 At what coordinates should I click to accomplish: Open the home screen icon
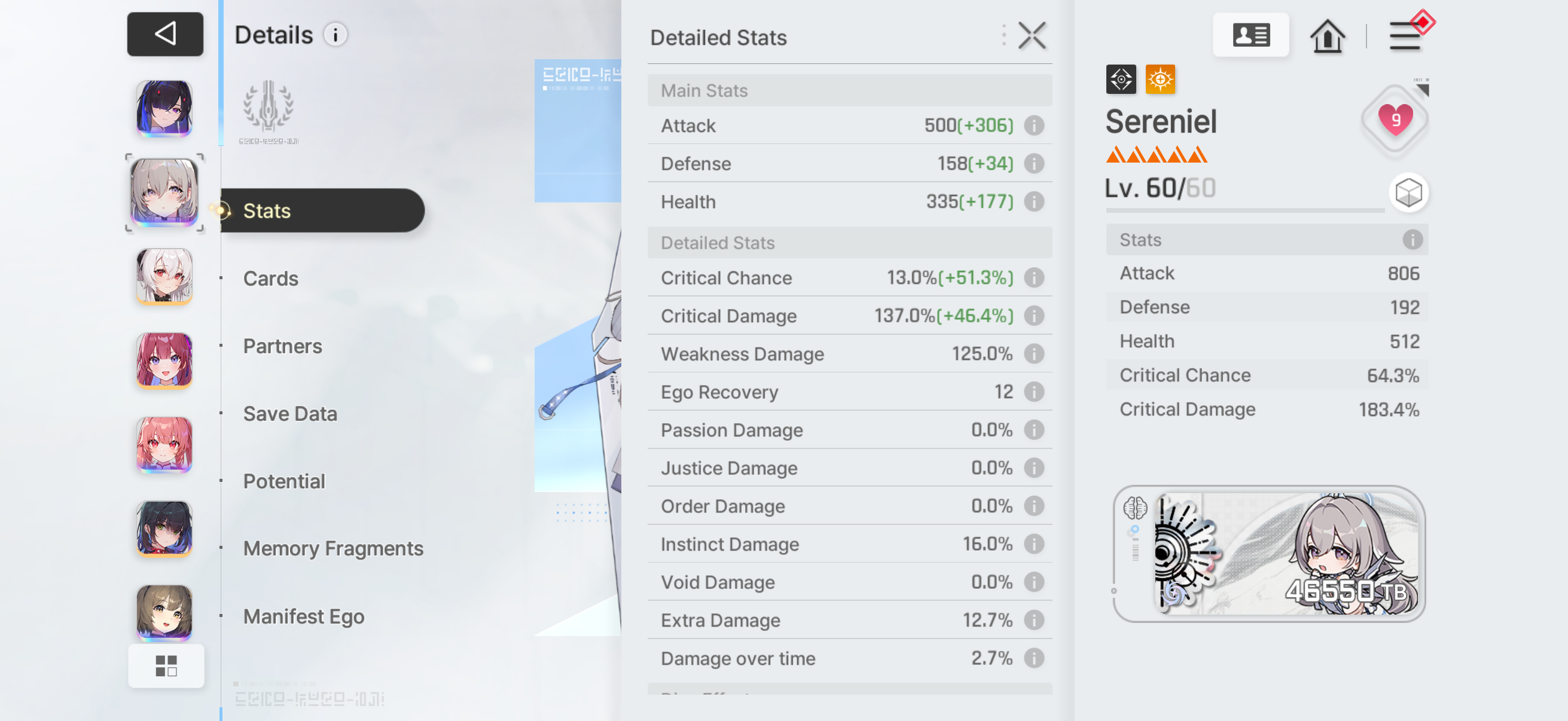(x=1328, y=35)
